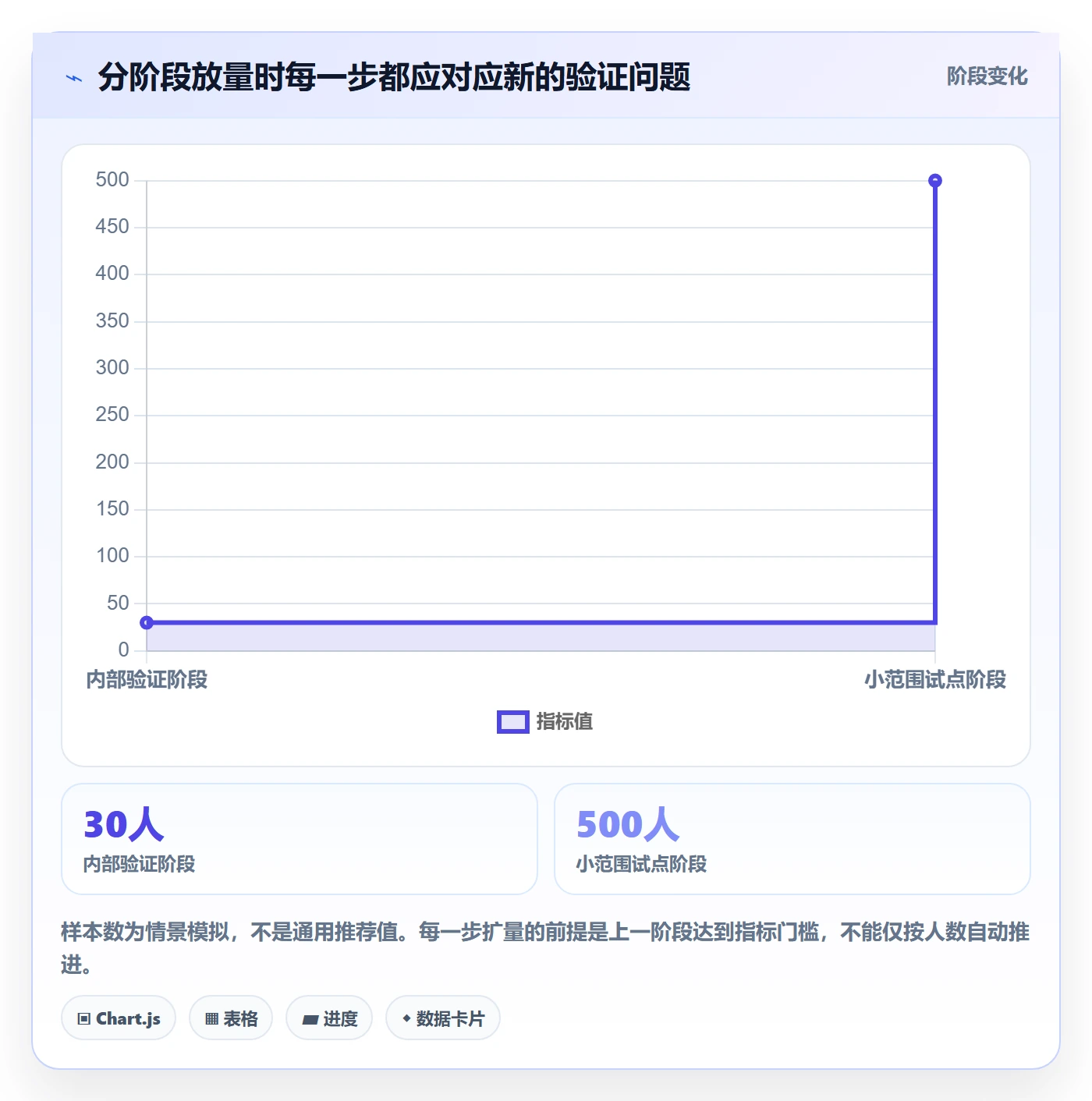1092x1101 pixels.
Task: Click the title 分阶段放量时每一步都应对应新的验证问题
Action: pyautogui.click(x=395, y=77)
